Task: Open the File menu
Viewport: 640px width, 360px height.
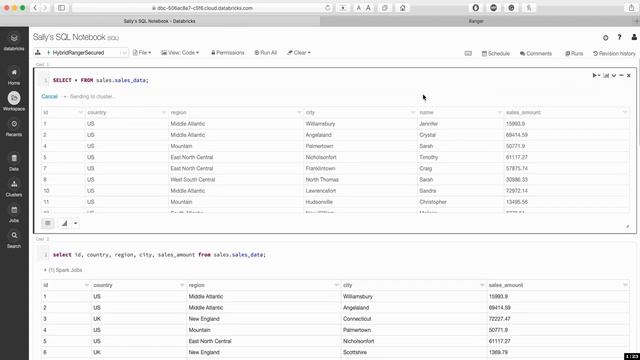Action: (x=142, y=53)
